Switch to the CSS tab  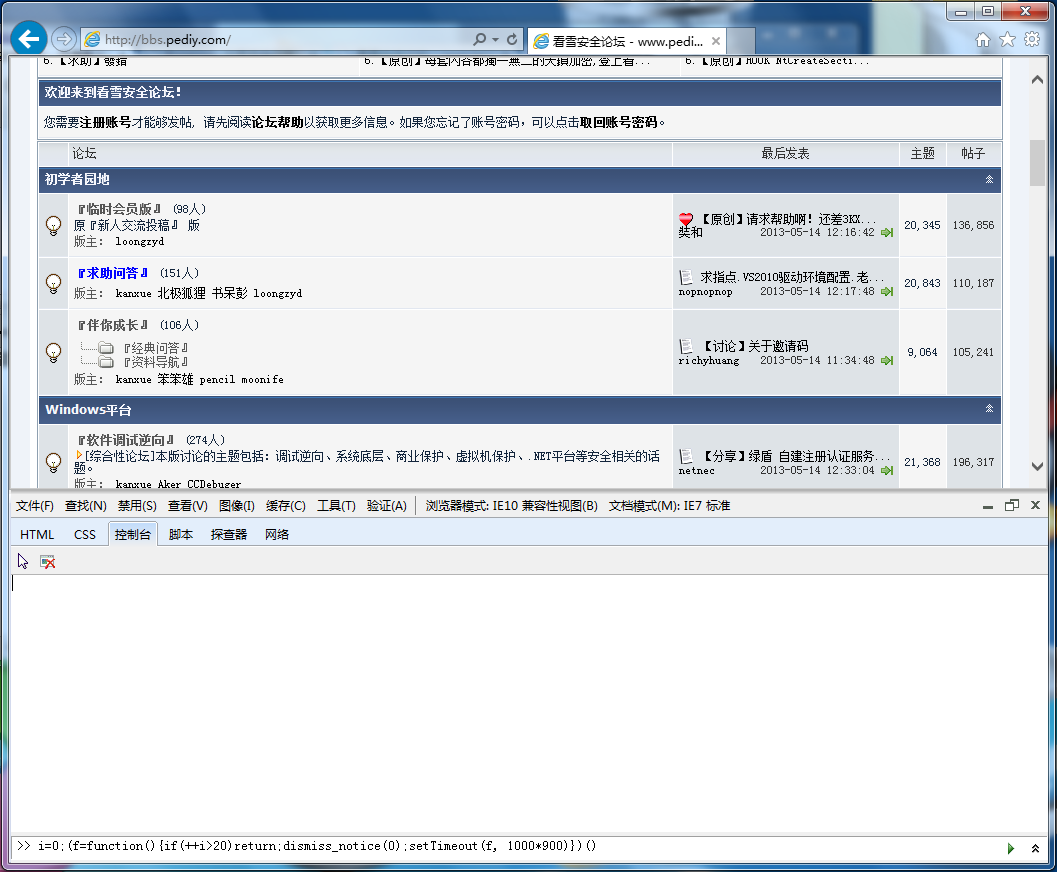coord(85,534)
